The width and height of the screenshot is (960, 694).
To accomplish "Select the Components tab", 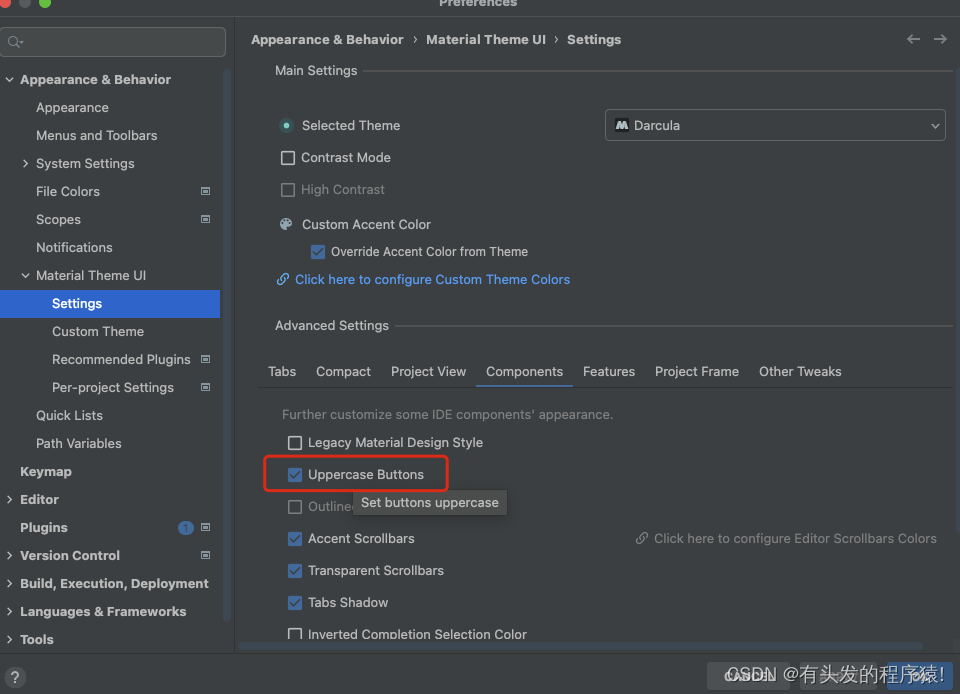I will pos(525,371).
